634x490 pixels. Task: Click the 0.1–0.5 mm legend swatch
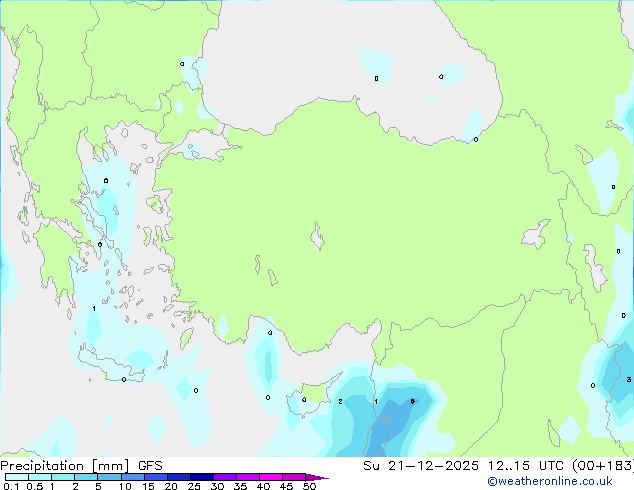(x=17, y=477)
